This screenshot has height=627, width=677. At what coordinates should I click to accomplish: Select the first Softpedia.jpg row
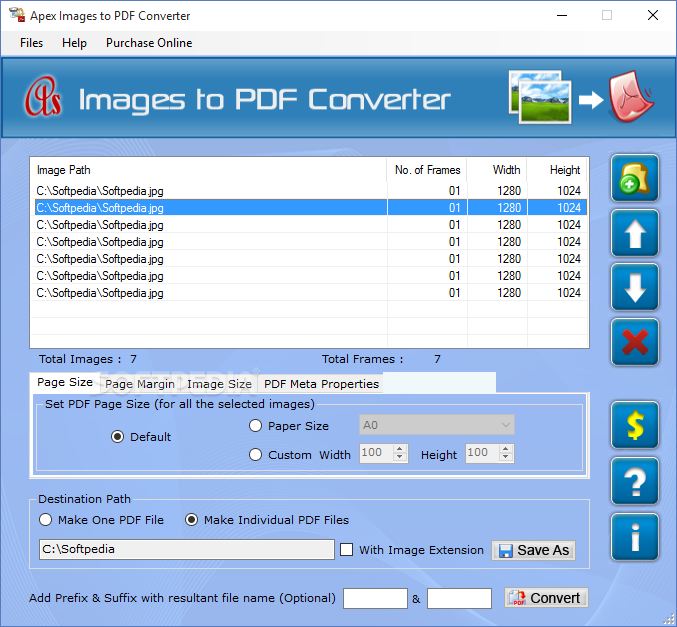tap(310, 190)
